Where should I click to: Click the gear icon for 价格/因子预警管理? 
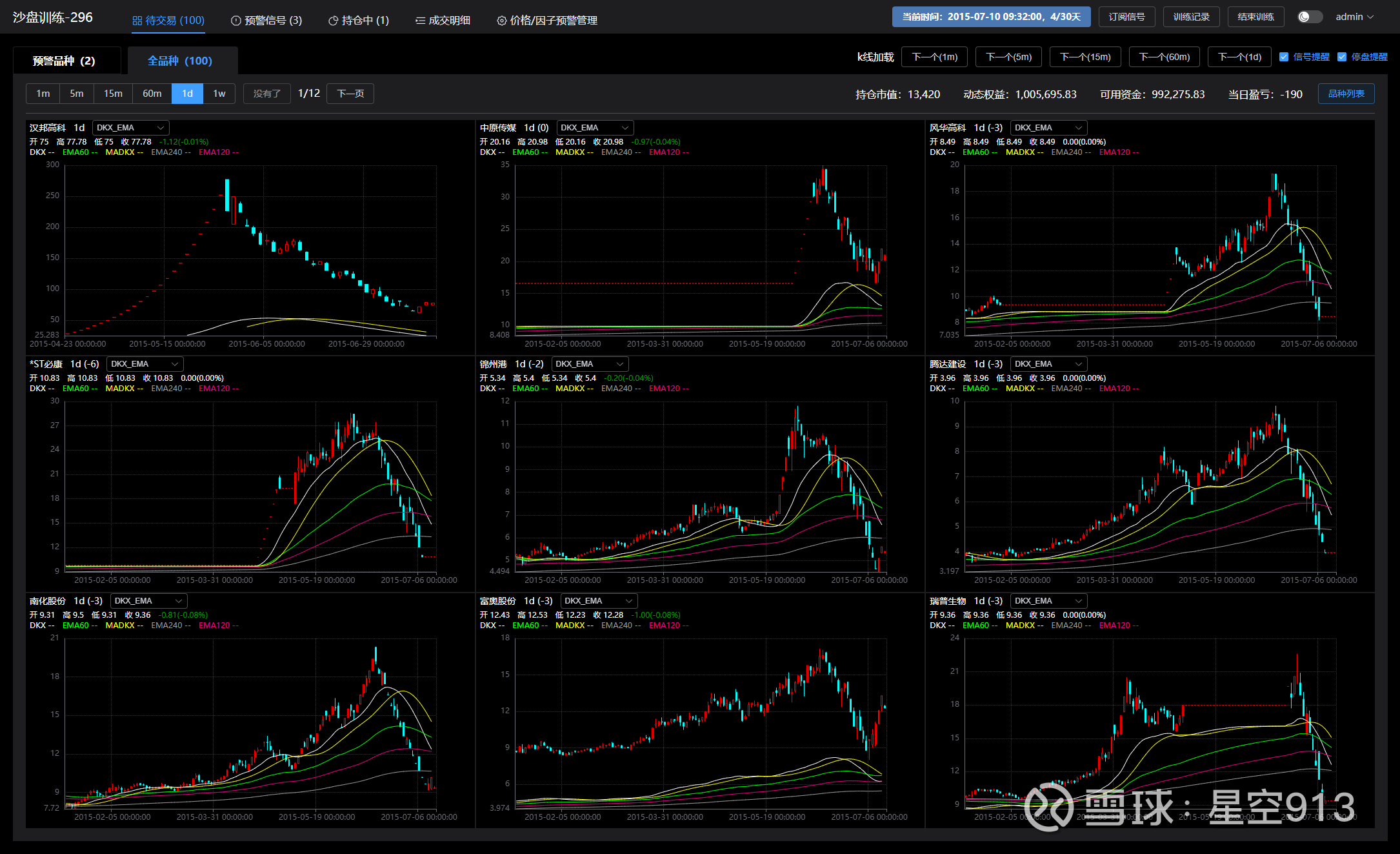(501, 21)
